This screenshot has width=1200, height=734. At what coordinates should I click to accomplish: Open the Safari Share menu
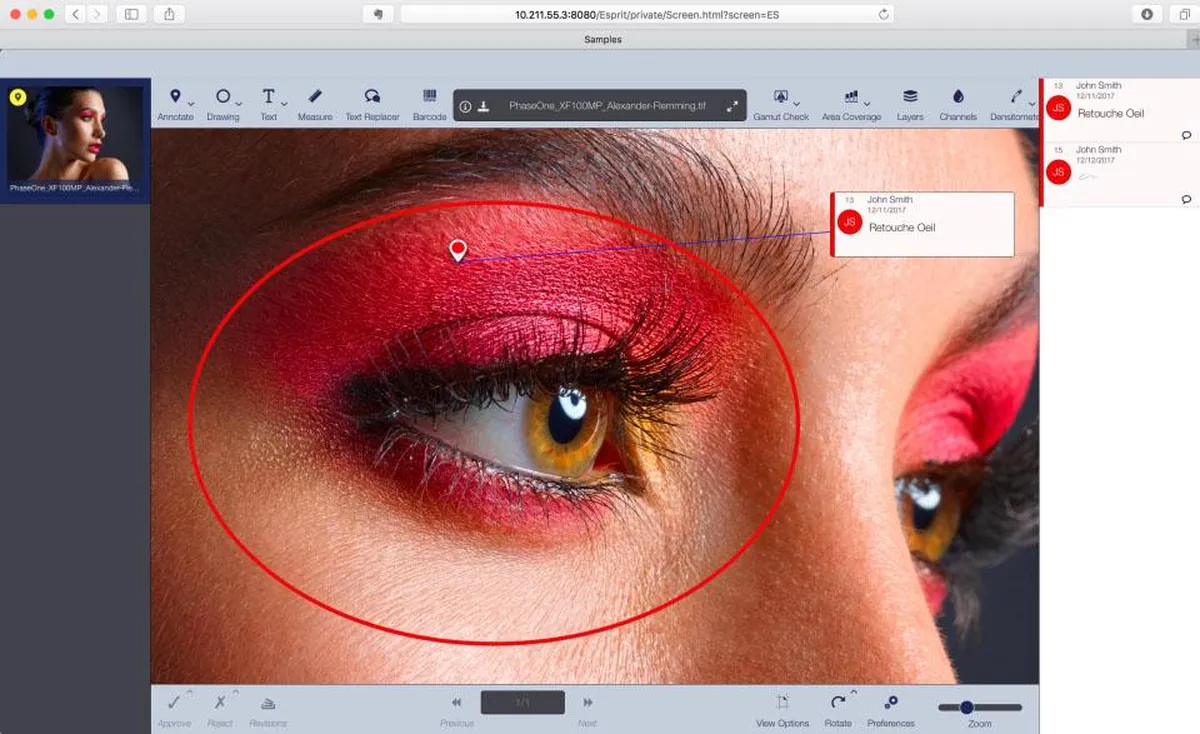pos(169,14)
